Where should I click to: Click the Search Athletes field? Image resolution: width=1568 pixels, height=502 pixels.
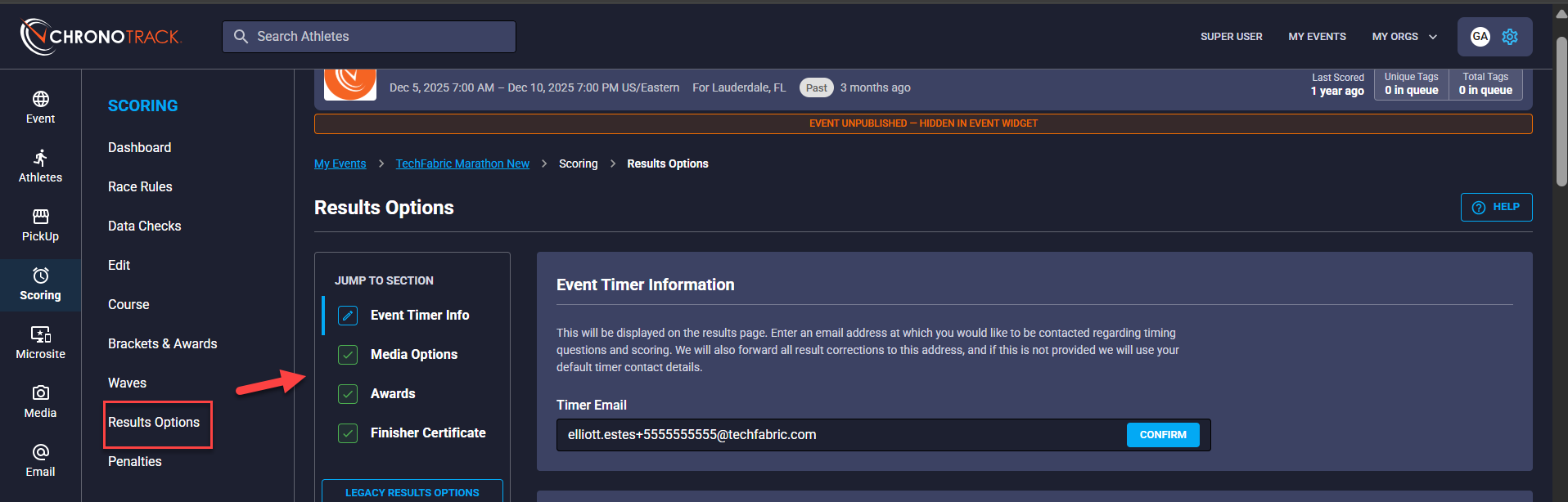click(368, 37)
